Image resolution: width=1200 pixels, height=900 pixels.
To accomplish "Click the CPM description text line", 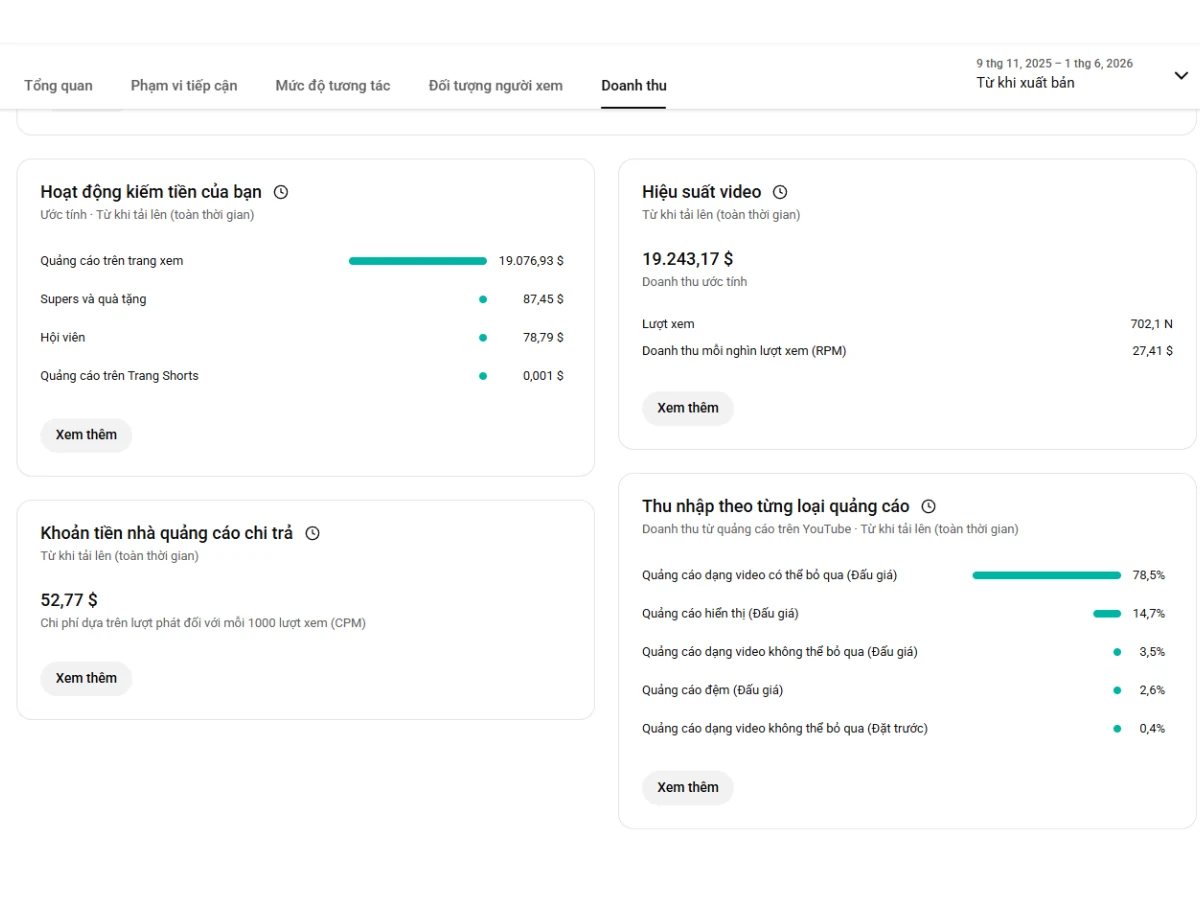I will coord(203,623).
